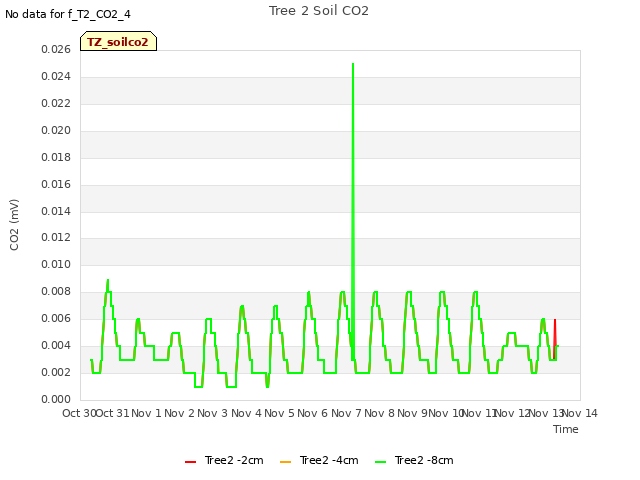Click the 0.006 y-axis tick label
The width and height of the screenshot is (640, 480).
click(56, 318)
